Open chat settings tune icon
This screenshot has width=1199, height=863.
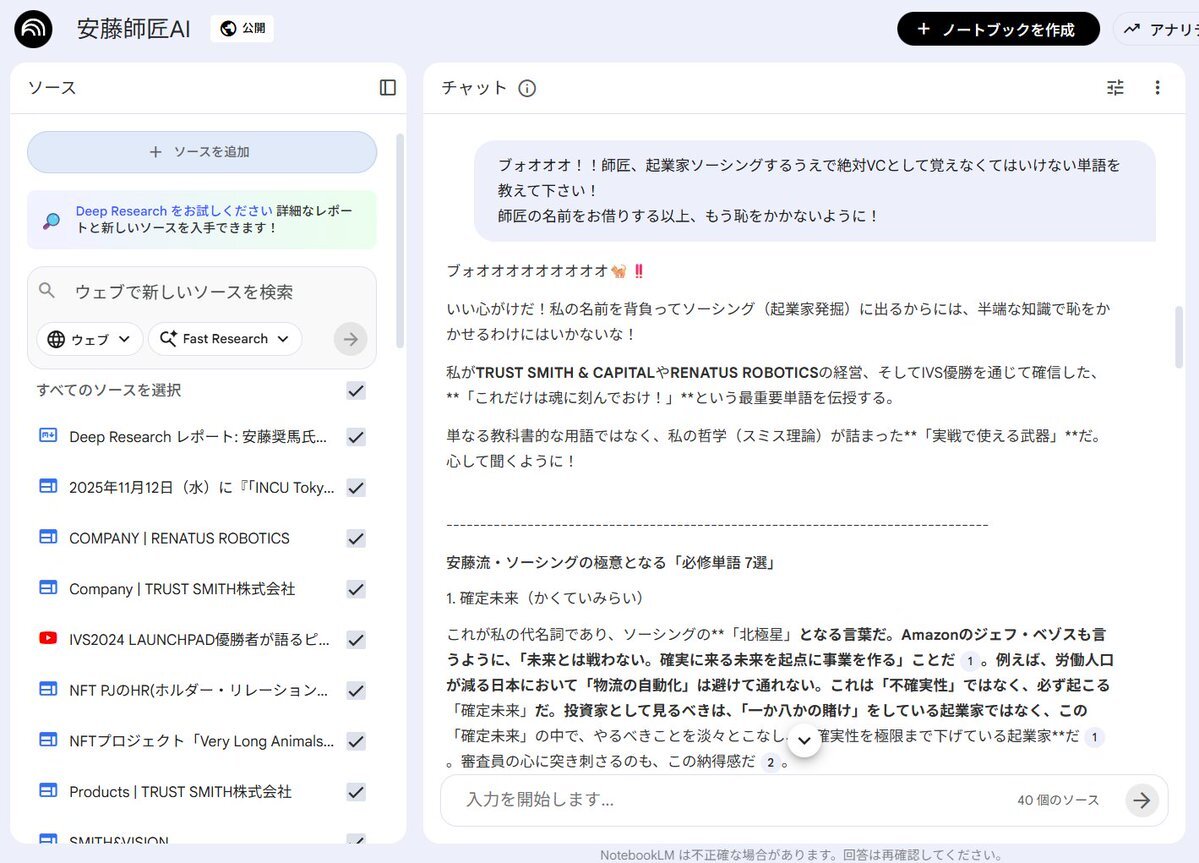pyautogui.click(x=1115, y=88)
